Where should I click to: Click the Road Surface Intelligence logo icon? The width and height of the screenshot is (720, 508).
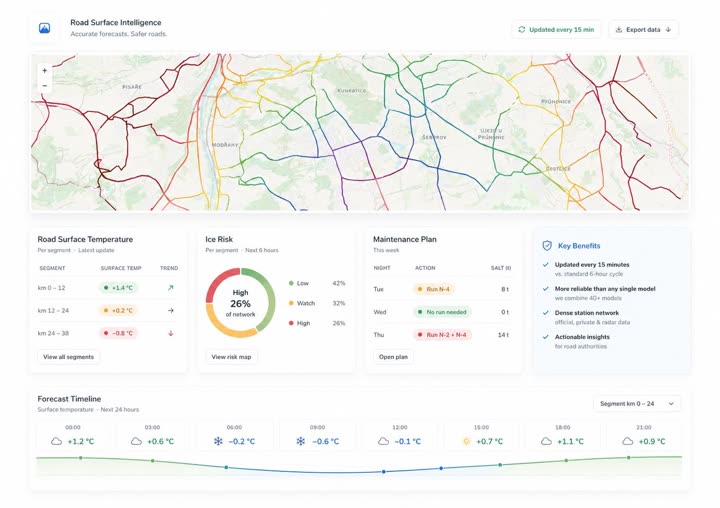[45, 28]
